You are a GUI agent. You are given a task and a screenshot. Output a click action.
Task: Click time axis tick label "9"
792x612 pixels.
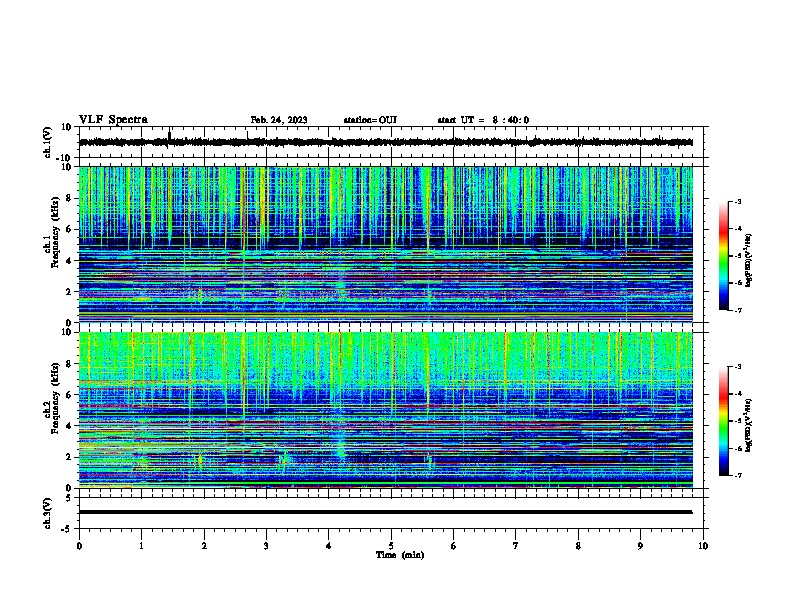640,546
